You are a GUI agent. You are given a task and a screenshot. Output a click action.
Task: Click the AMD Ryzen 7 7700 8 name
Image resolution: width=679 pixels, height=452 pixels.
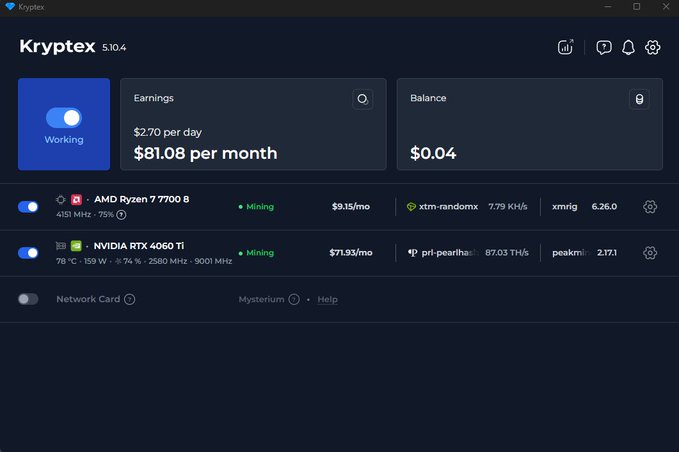point(142,199)
